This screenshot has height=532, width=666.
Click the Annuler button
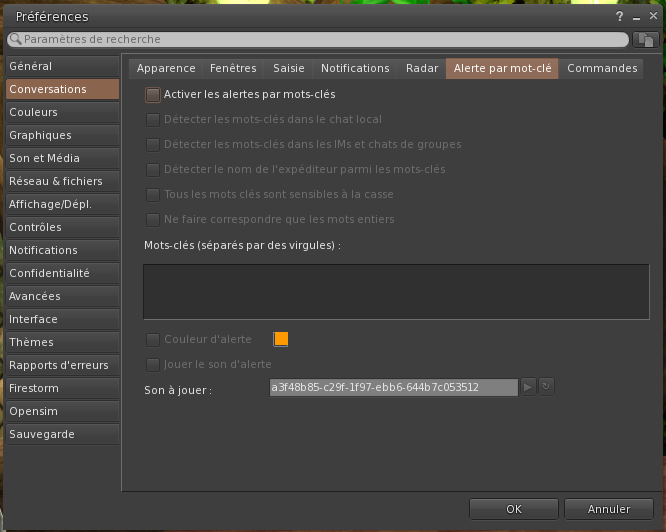(609, 509)
